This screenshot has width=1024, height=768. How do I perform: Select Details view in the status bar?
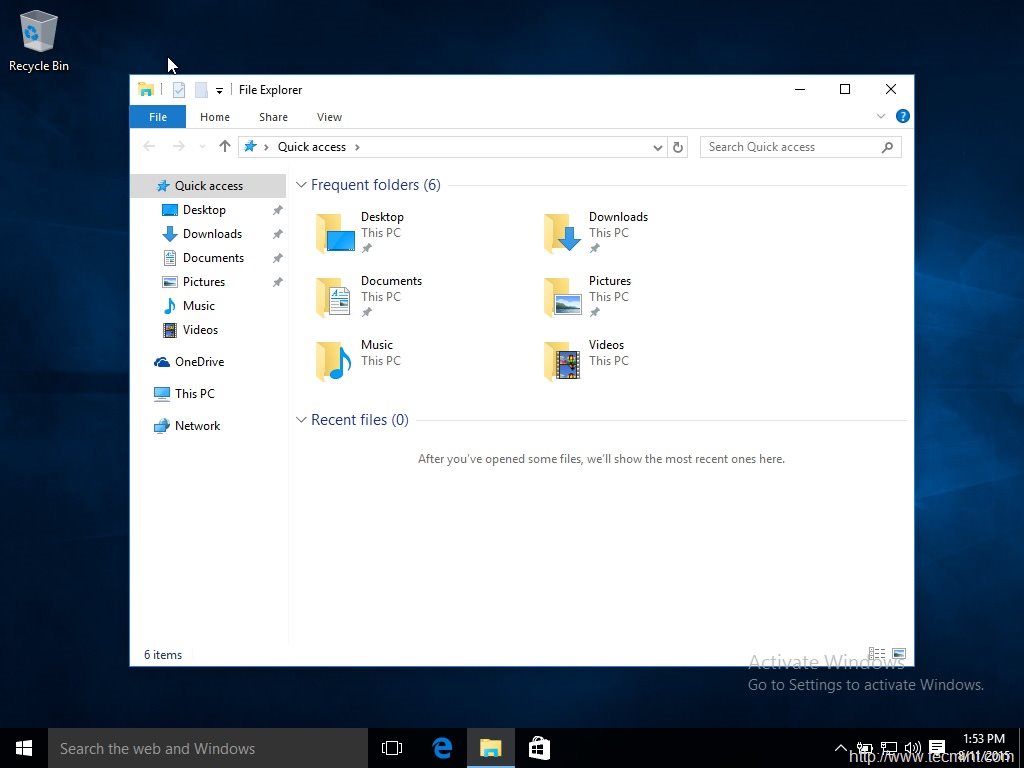tap(876, 653)
